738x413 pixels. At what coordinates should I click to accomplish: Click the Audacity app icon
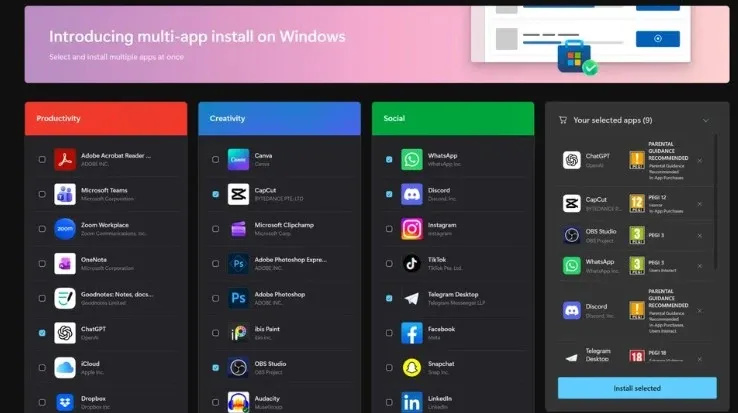[238, 402]
